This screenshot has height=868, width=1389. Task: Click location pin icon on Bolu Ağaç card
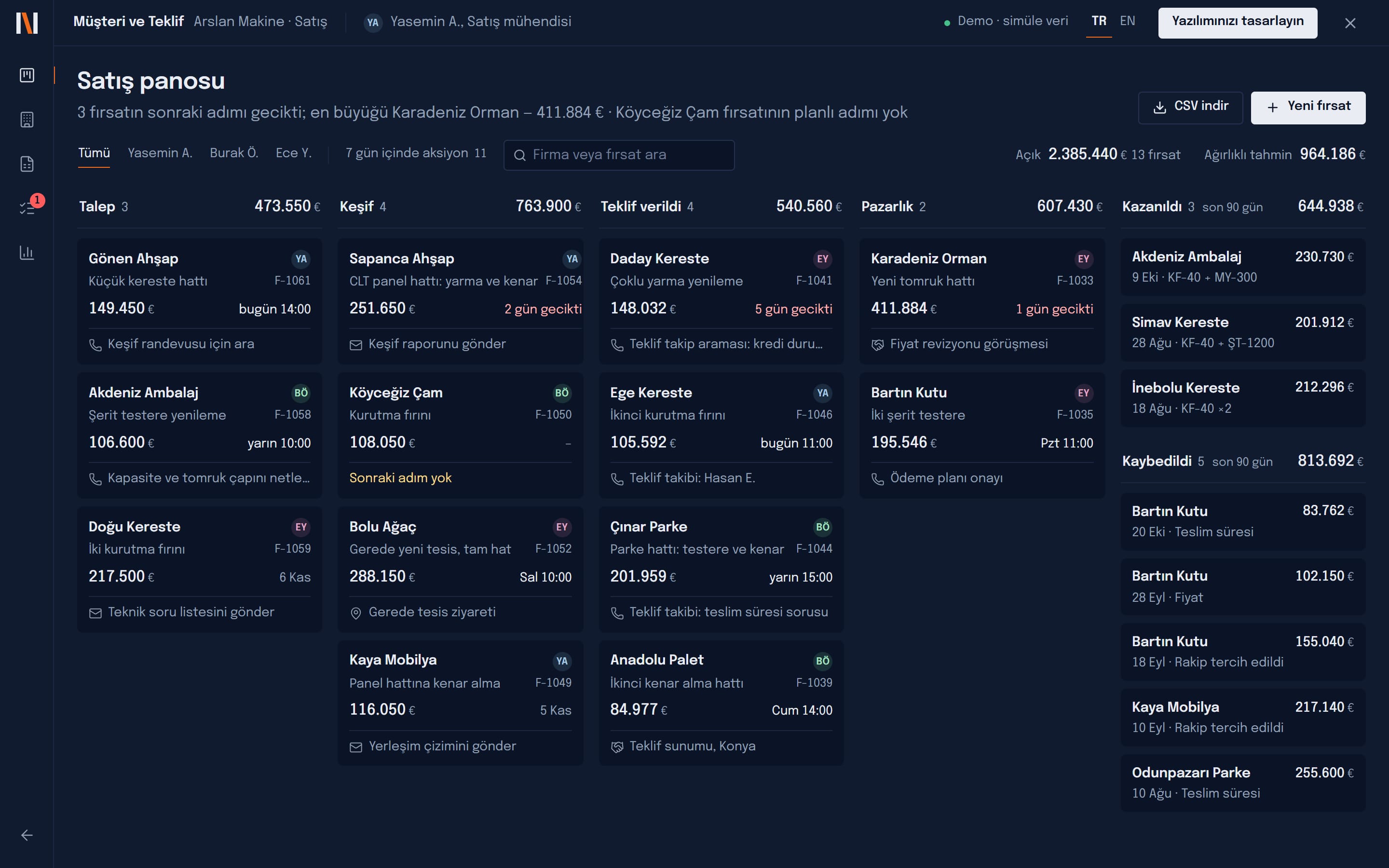point(356,613)
